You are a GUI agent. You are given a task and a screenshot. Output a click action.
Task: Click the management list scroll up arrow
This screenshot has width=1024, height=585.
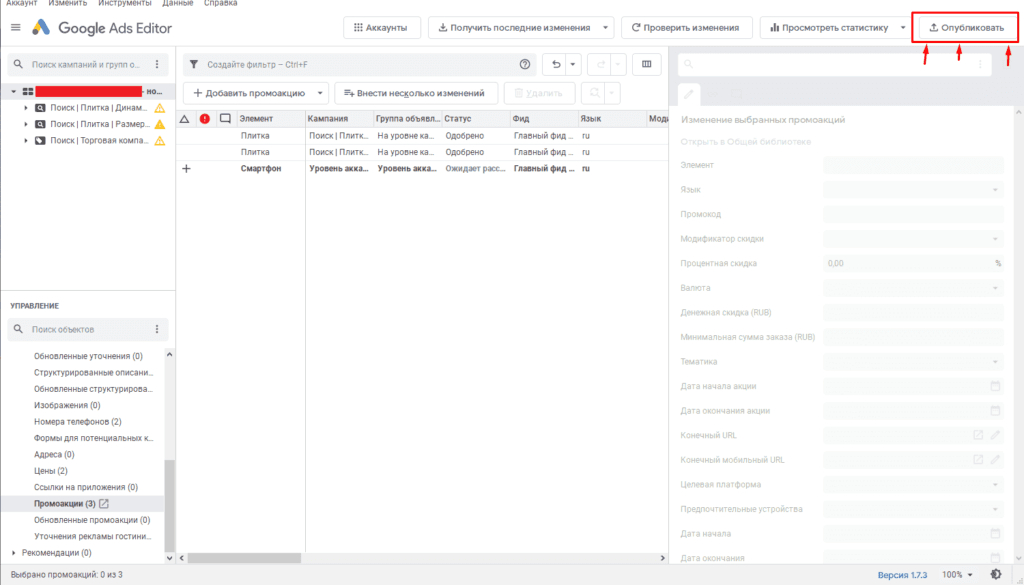[x=170, y=355]
